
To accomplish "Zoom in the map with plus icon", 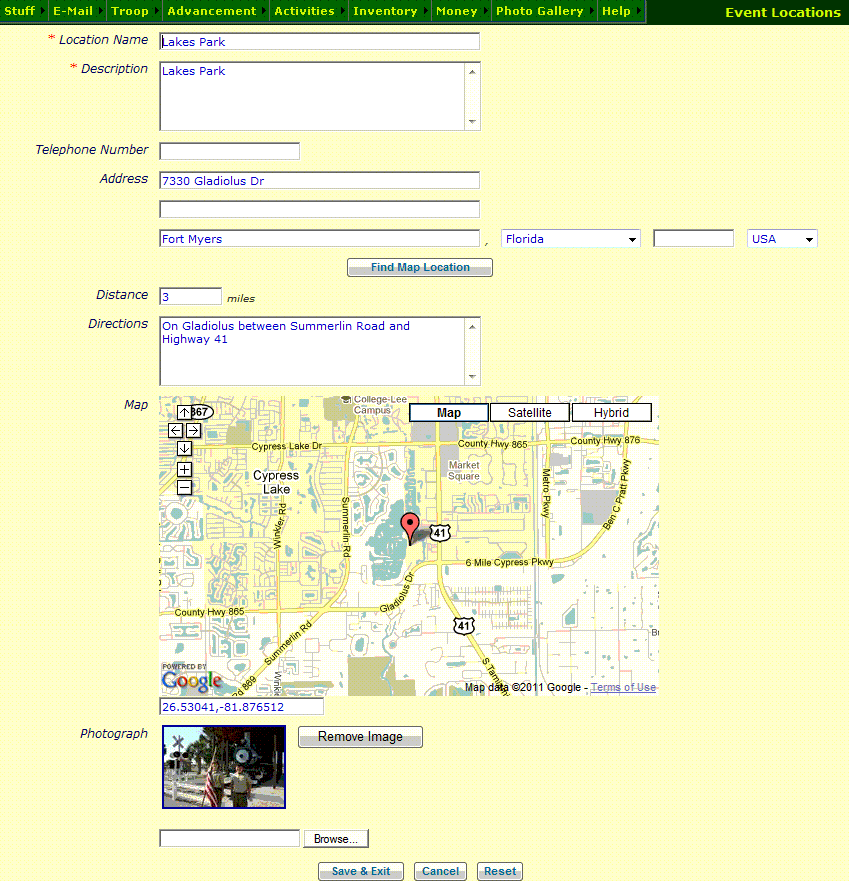I will [184, 470].
